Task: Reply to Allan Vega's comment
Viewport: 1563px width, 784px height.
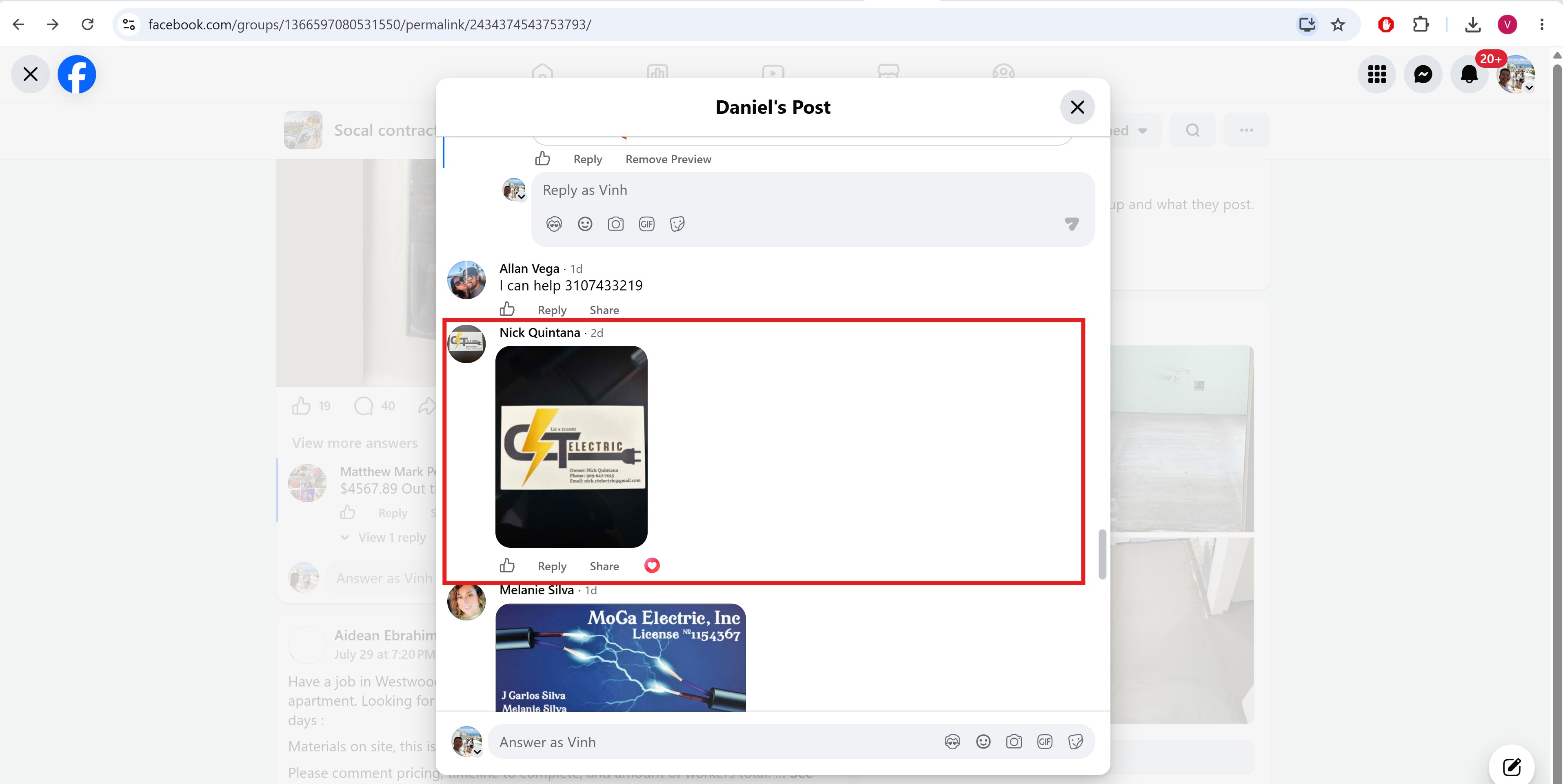Action: (552, 310)
